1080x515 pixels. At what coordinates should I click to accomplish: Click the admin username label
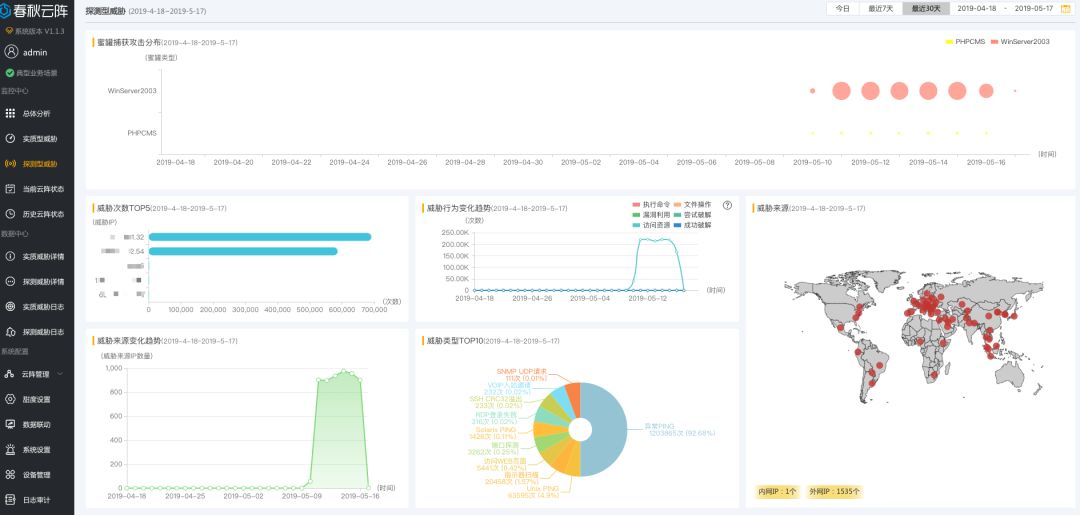click(x=35, y=52)
